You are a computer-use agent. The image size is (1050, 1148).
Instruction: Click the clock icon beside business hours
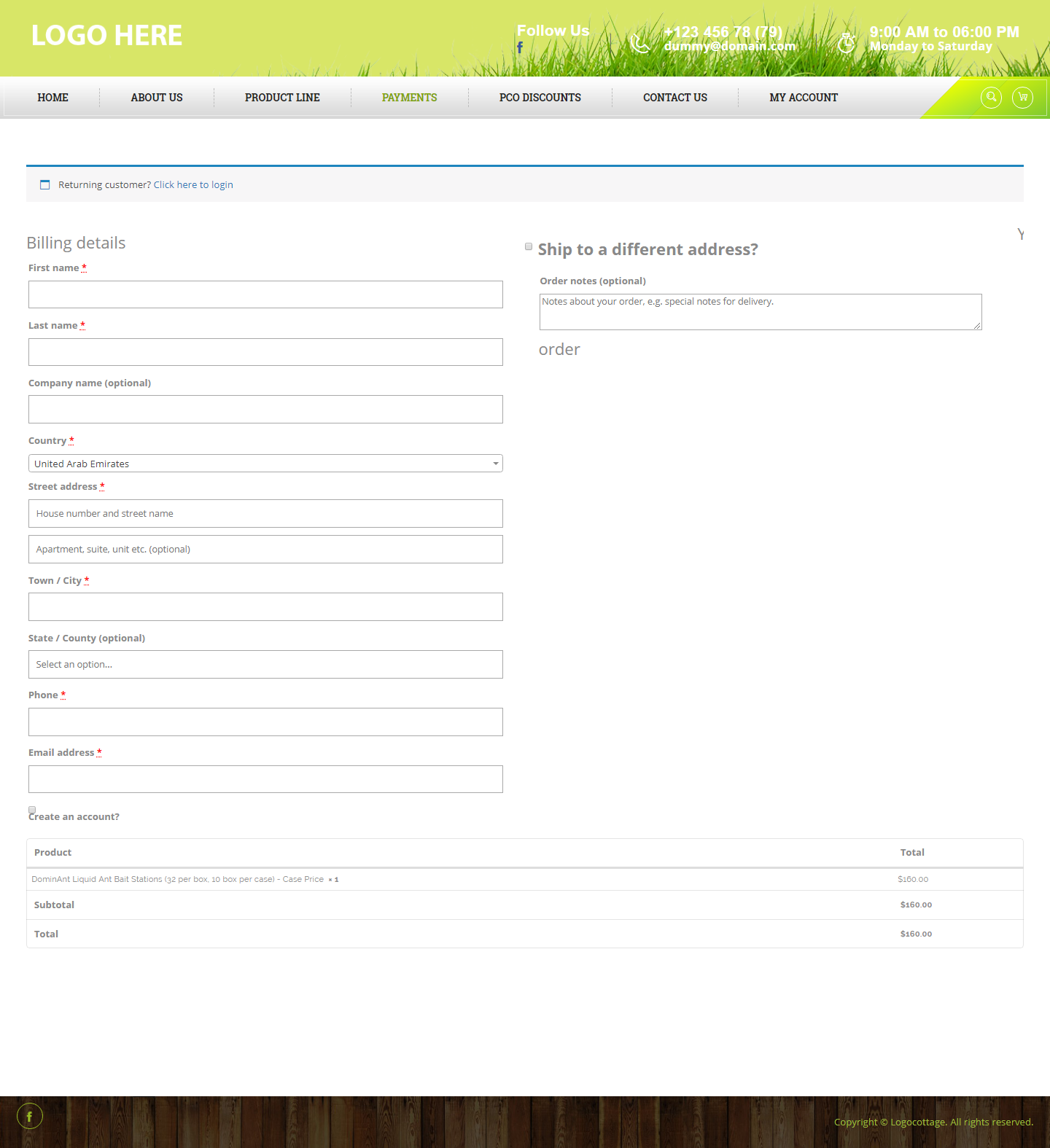pos(846,43)
